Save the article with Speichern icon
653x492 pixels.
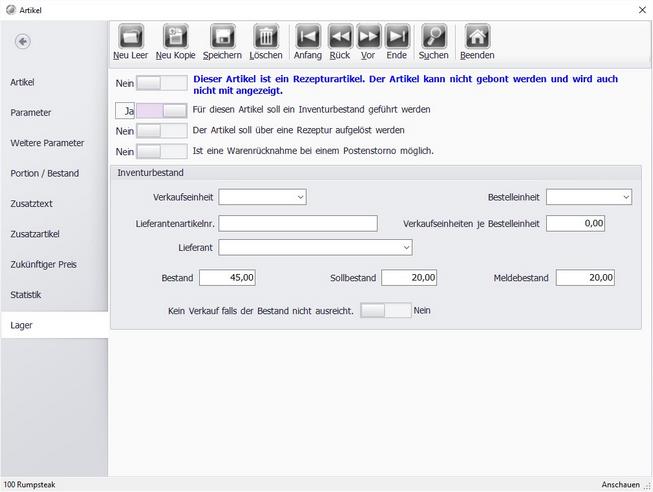[222, 37]
